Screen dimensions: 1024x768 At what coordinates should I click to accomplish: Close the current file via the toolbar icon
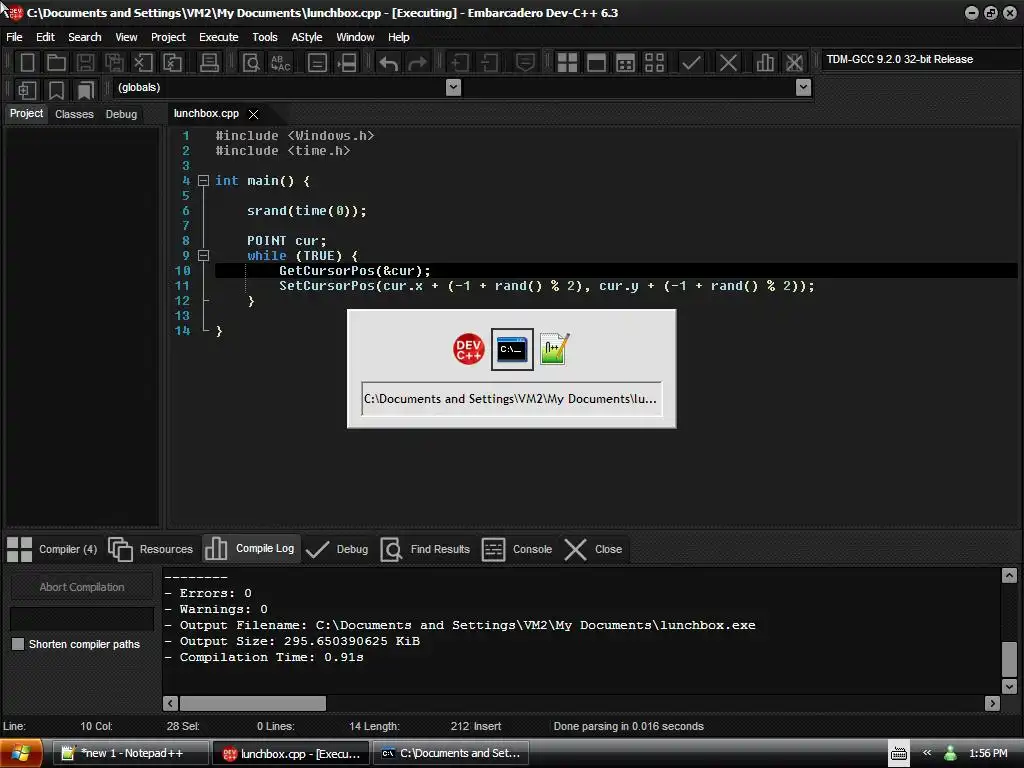pyautogui.click(x=142, y=63)
